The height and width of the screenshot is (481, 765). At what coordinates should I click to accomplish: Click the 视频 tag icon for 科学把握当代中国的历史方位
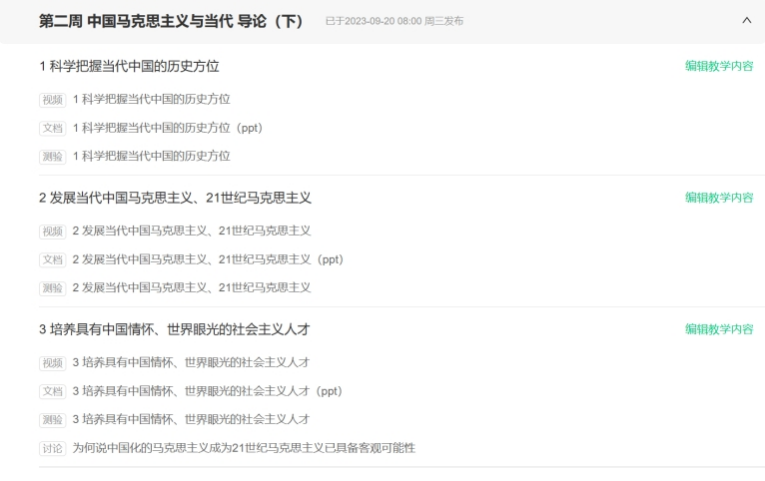pyautogui.click(x=52, y=100)
